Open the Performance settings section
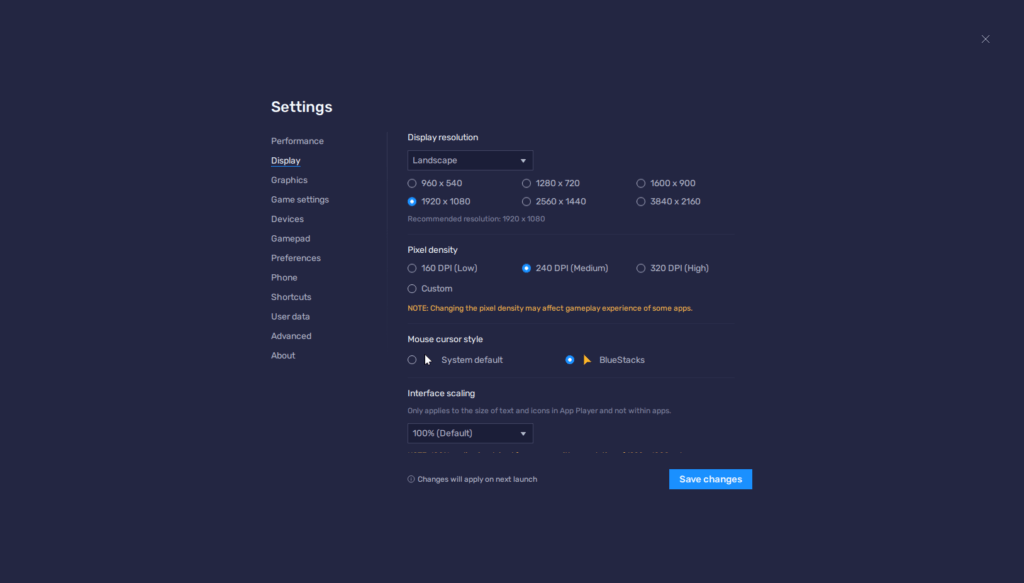The height and width of the screenshot is (583, 1024). click(x=297, y=141)
